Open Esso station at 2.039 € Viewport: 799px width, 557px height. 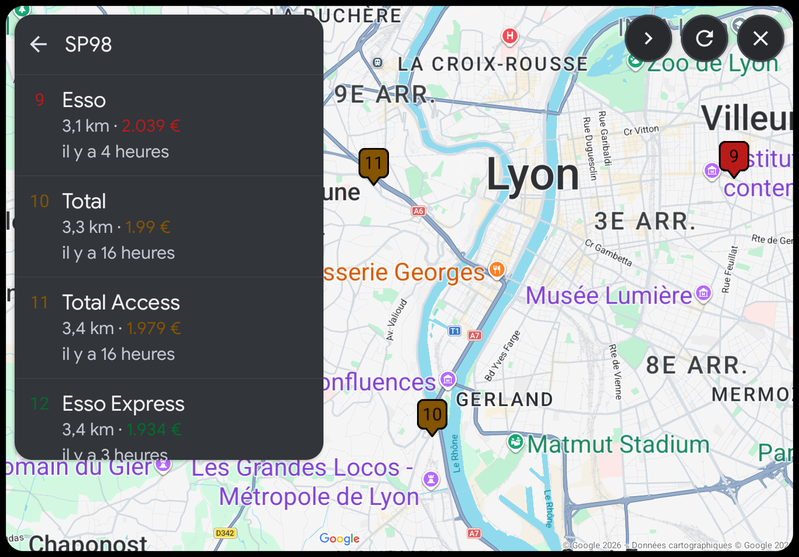(x=169, y=125)
